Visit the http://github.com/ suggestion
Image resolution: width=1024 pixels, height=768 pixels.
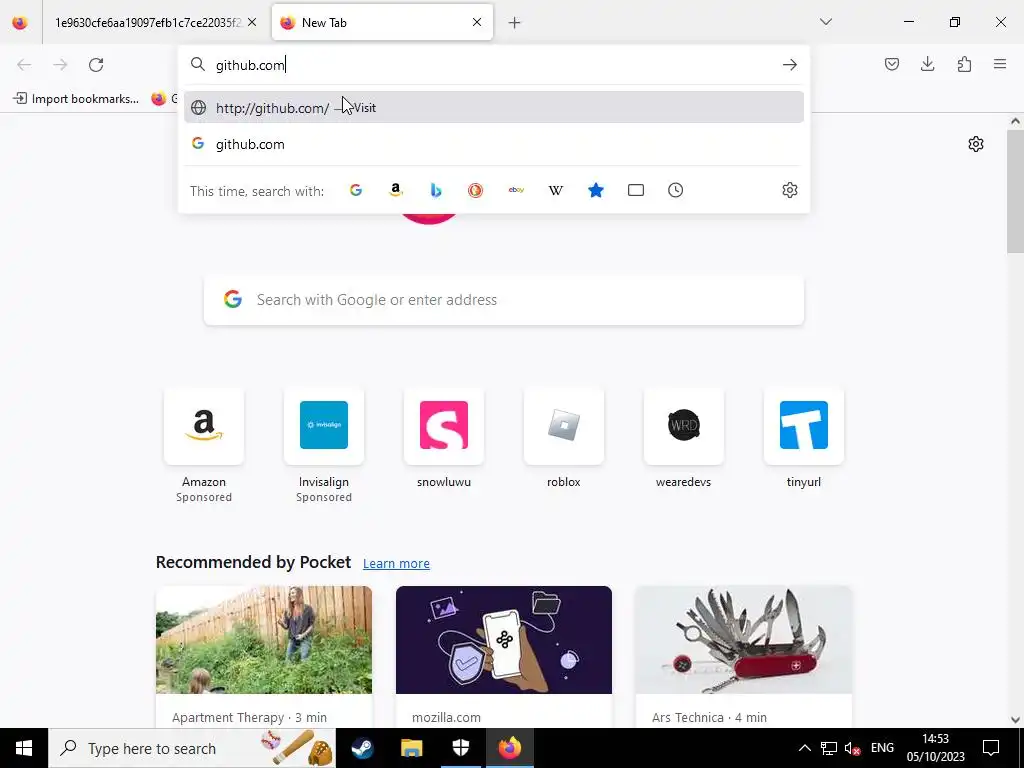click(x=494, y=108)
